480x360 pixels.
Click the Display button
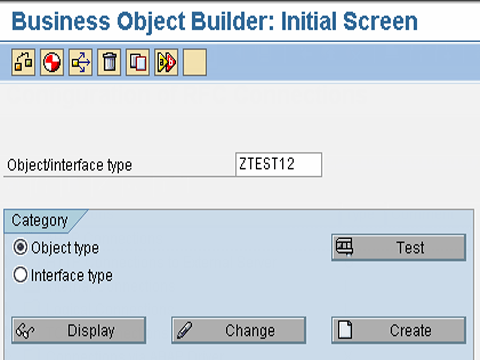(x=79, y=330)
